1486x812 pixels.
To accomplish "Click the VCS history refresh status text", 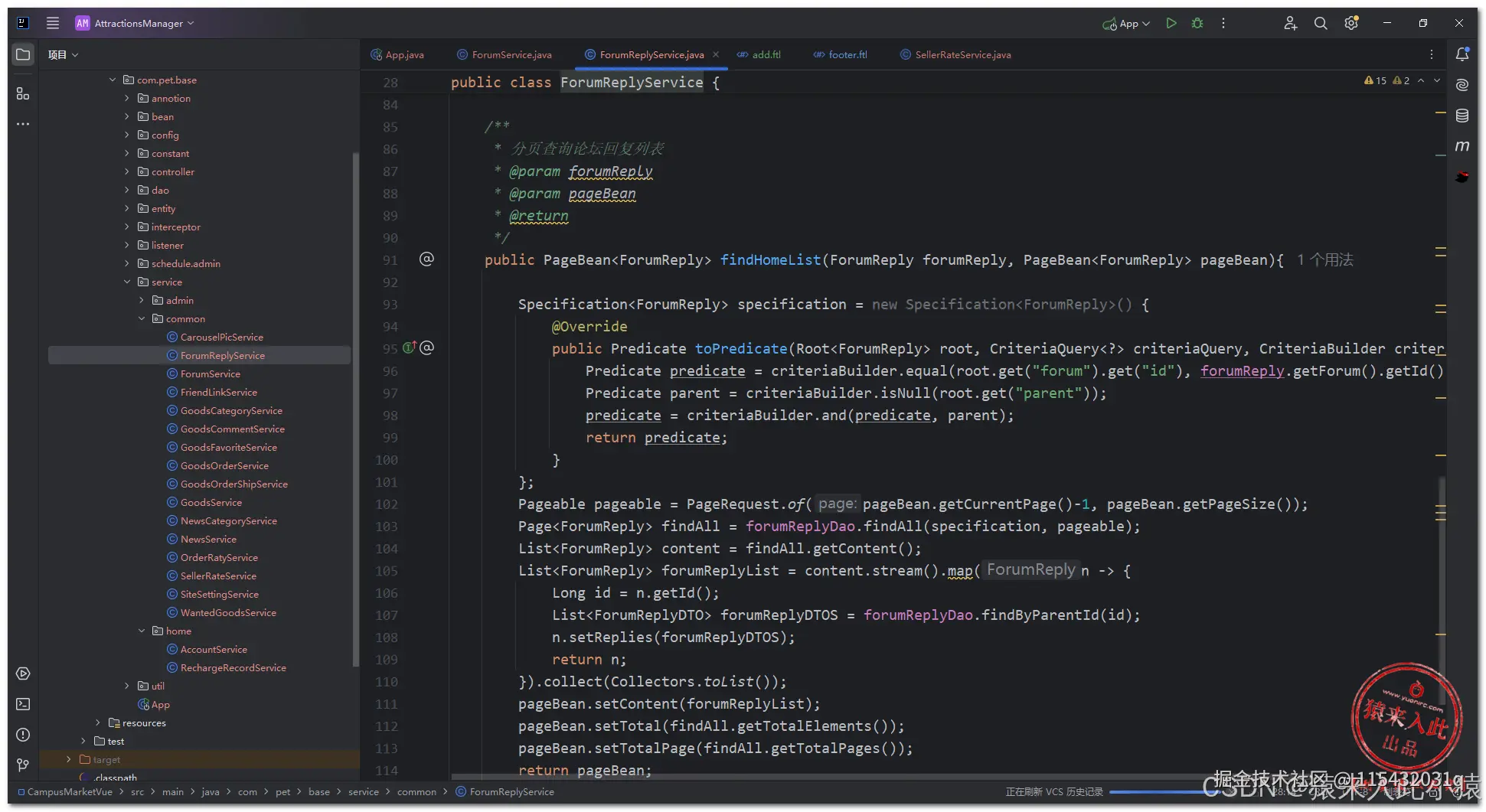I will pos(1054,792).
